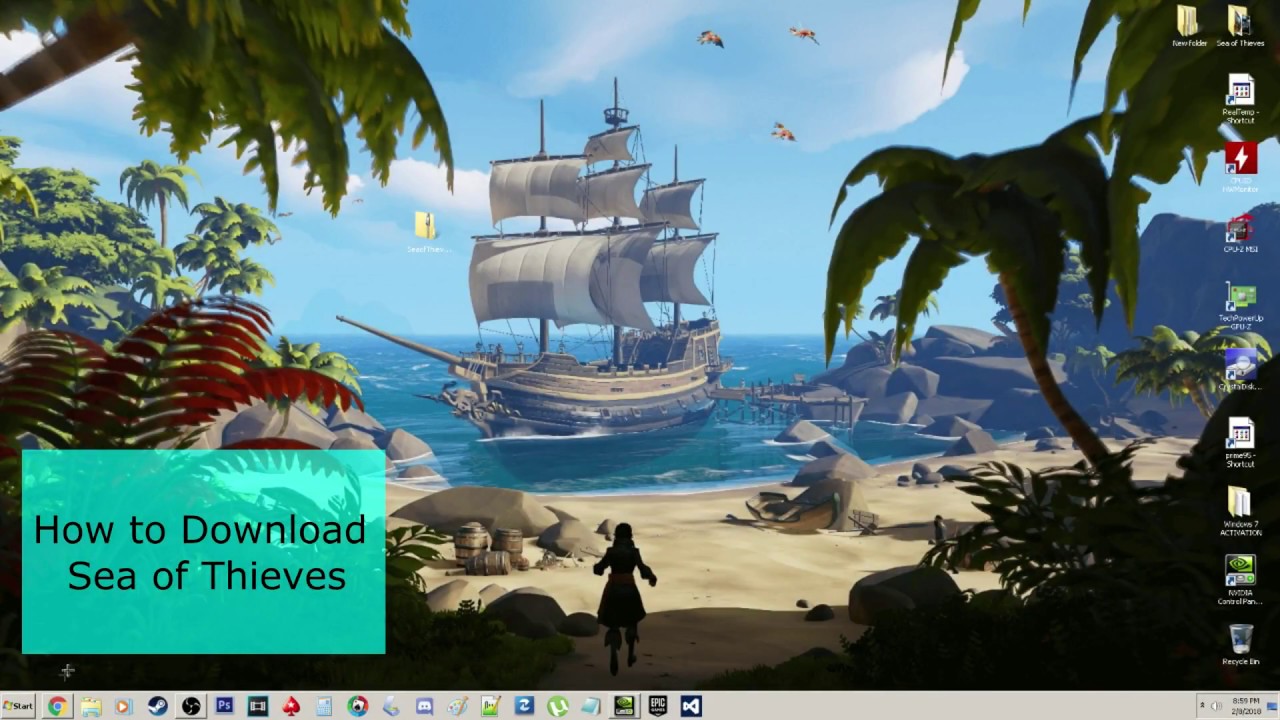Select the faded Sea of Thieves folder near the ship

pos(426,232)
